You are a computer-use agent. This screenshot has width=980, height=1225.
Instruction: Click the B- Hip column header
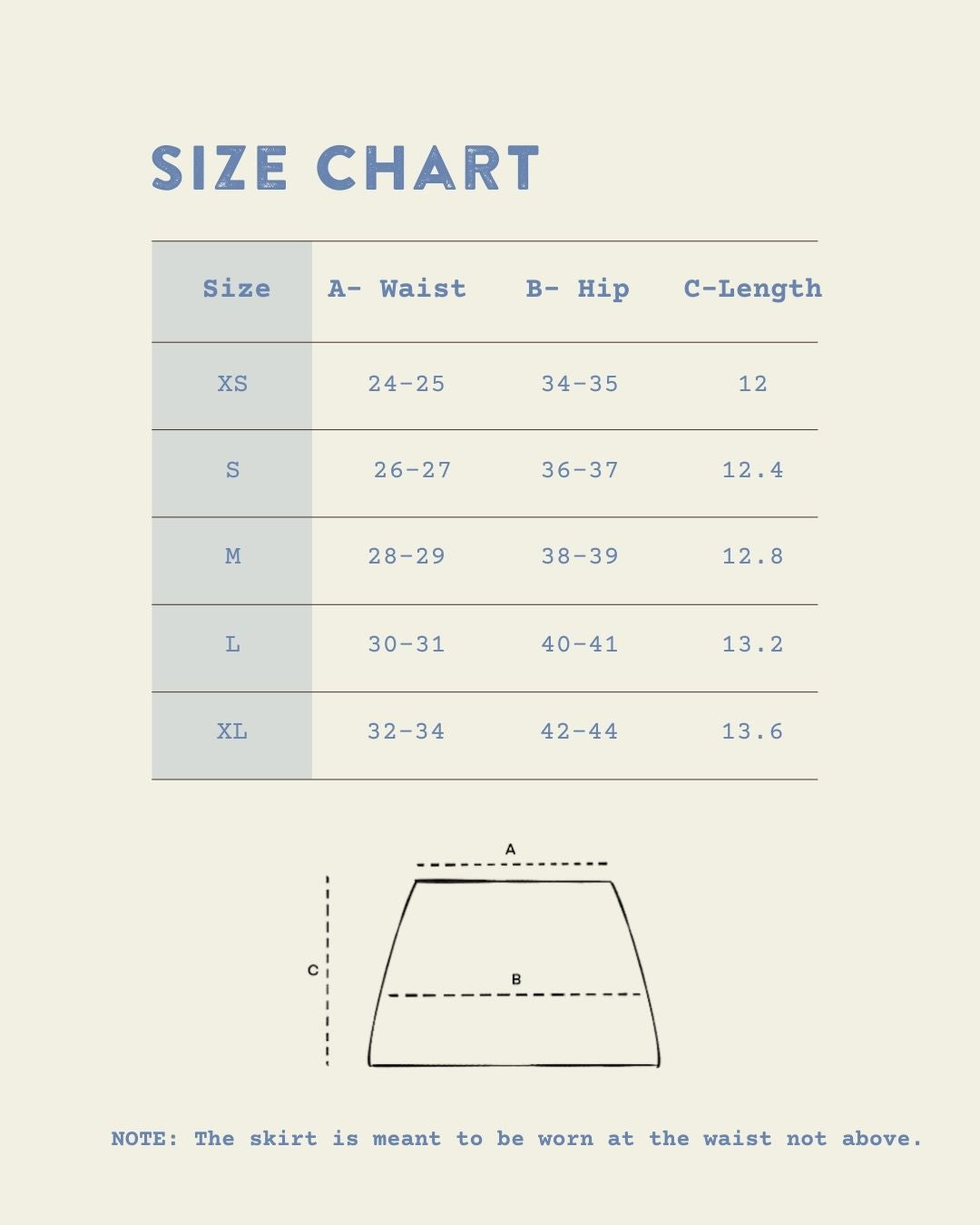[x=577, y=289]
